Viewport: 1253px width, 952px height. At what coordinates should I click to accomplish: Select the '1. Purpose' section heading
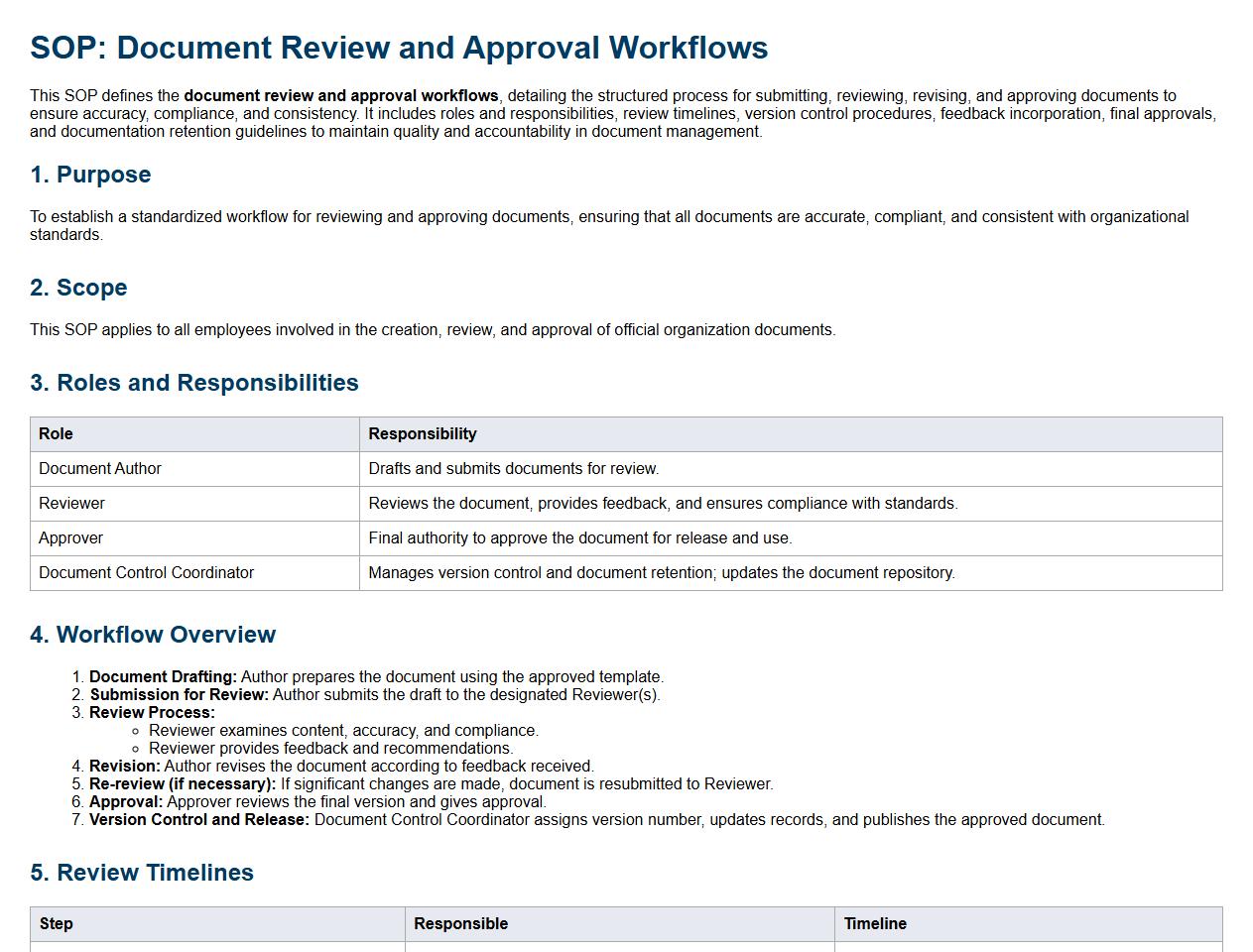90,175
